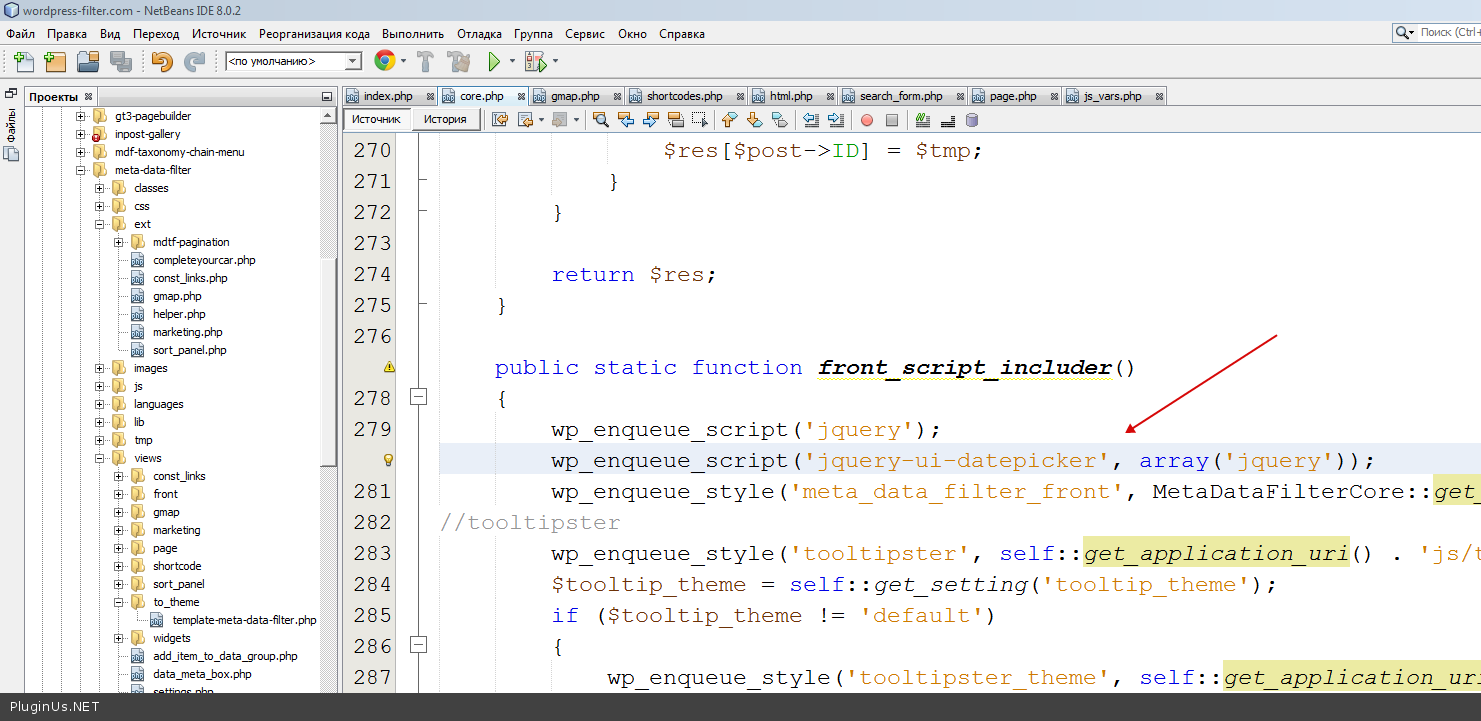Close the index.php editor tab
Image resolution: width=1481 pixels, height=721 pixels.
coord(431,97)
